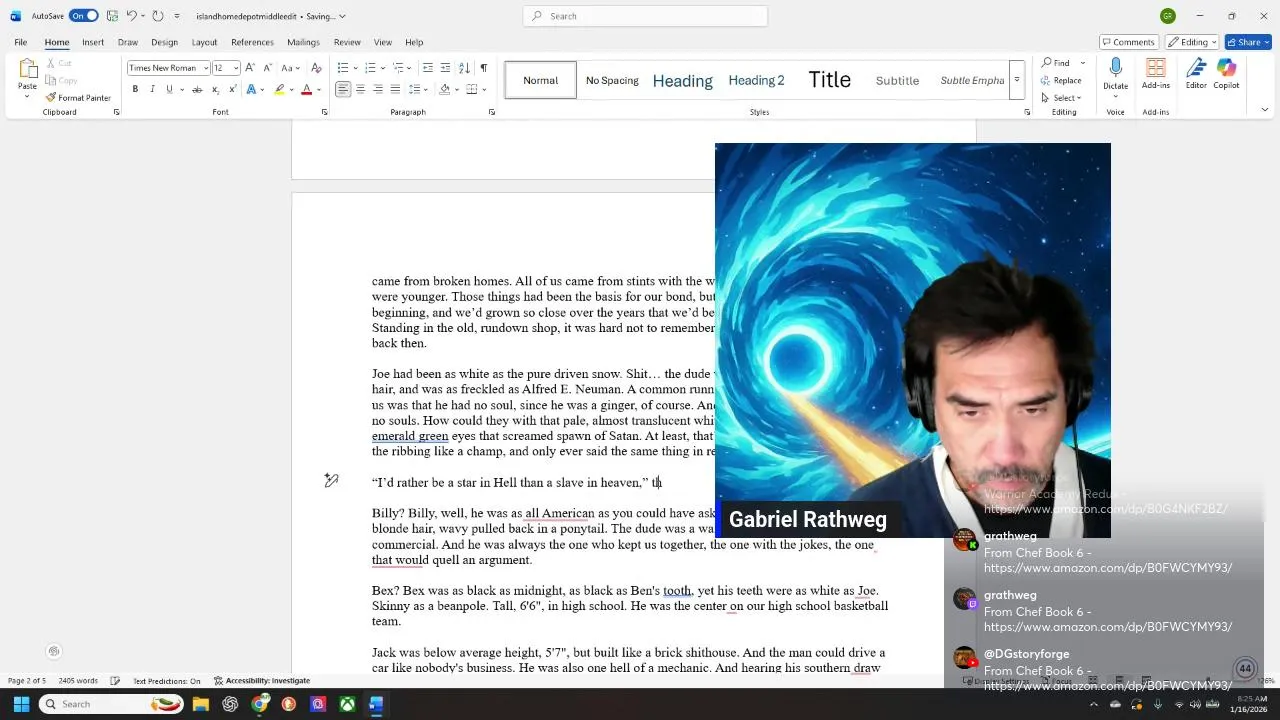Switch to the References tab
The width and height of the screenshot is (1280, 720).
(x=252, y=42)
